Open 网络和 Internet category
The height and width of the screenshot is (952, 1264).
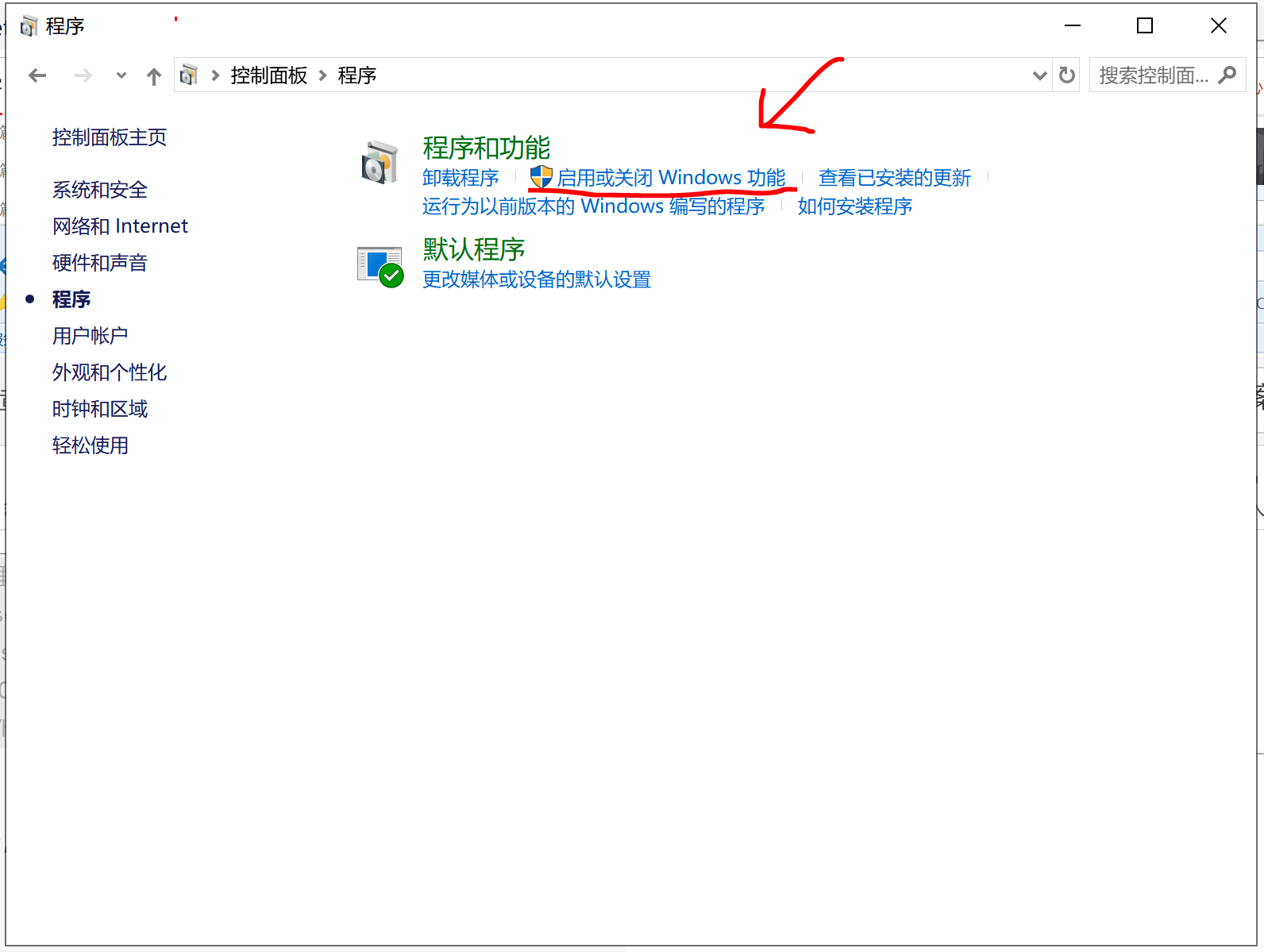120,226
